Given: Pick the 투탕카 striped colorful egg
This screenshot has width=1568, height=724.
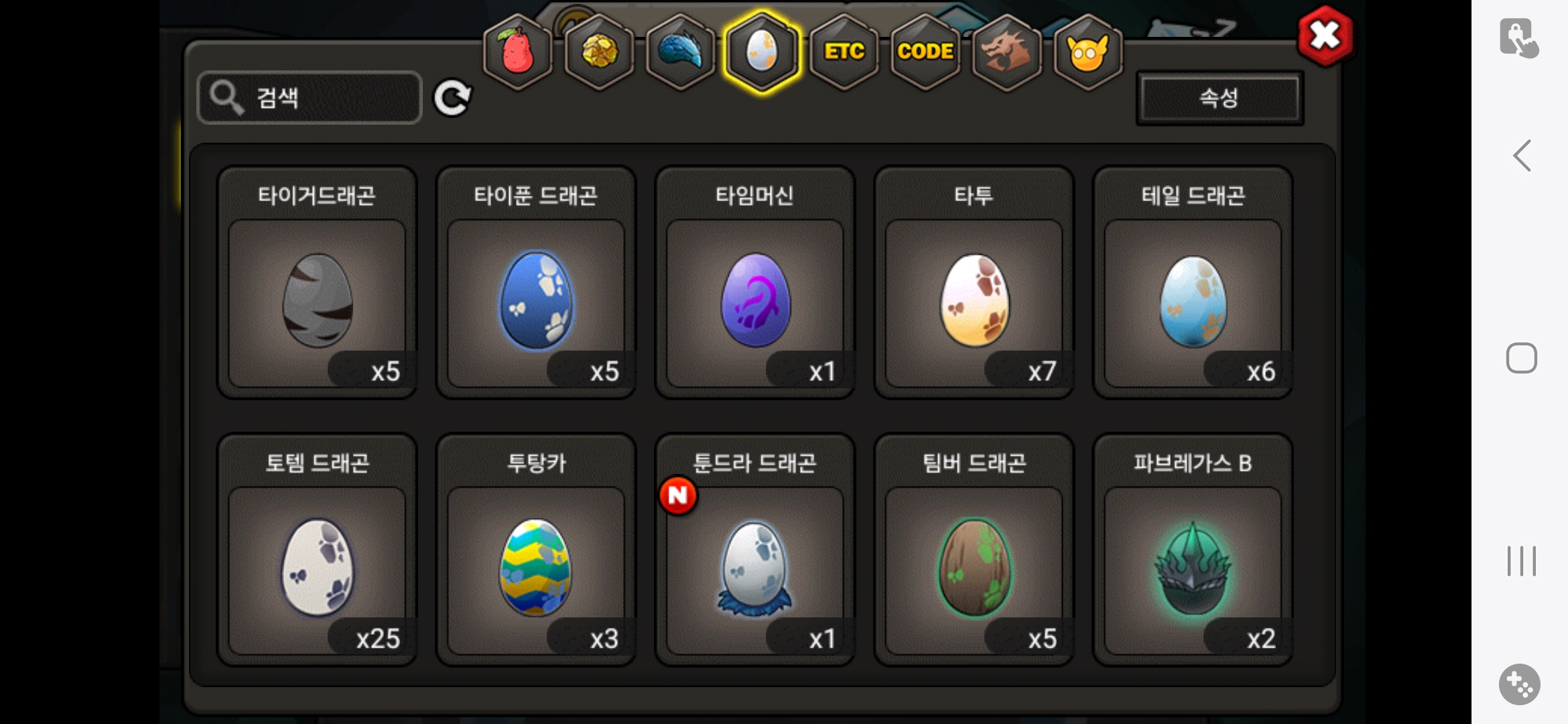Looking at the screenshot, I should click(x=536, y=550).
